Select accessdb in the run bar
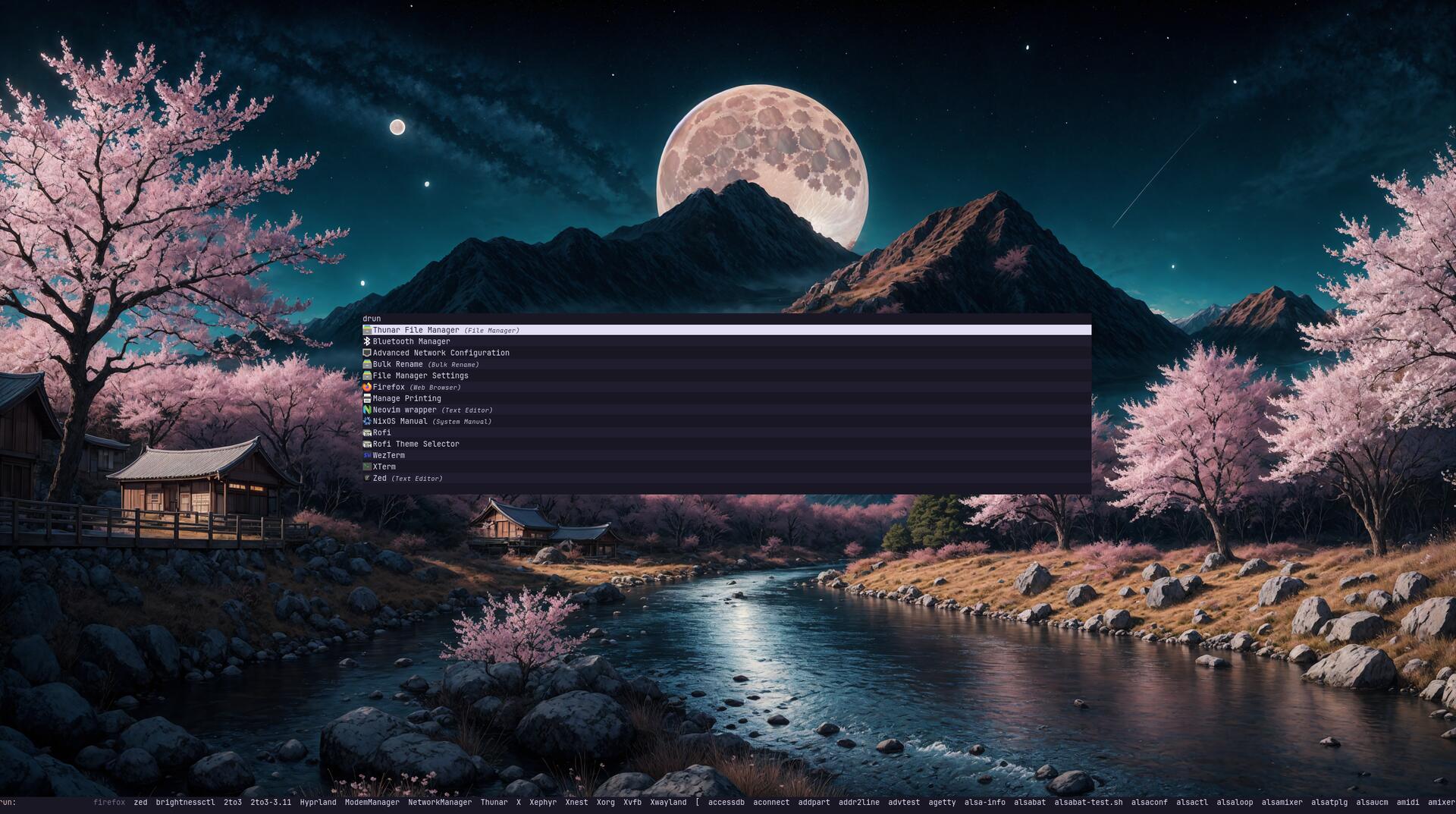 pos(726,802)
